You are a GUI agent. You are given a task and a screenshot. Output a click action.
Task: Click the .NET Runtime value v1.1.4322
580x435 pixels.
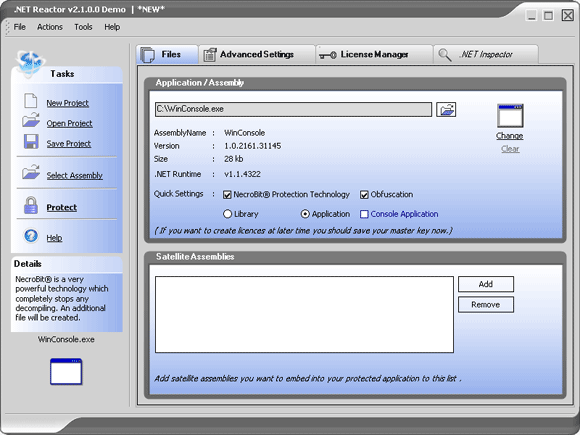[x=242, y=174]
